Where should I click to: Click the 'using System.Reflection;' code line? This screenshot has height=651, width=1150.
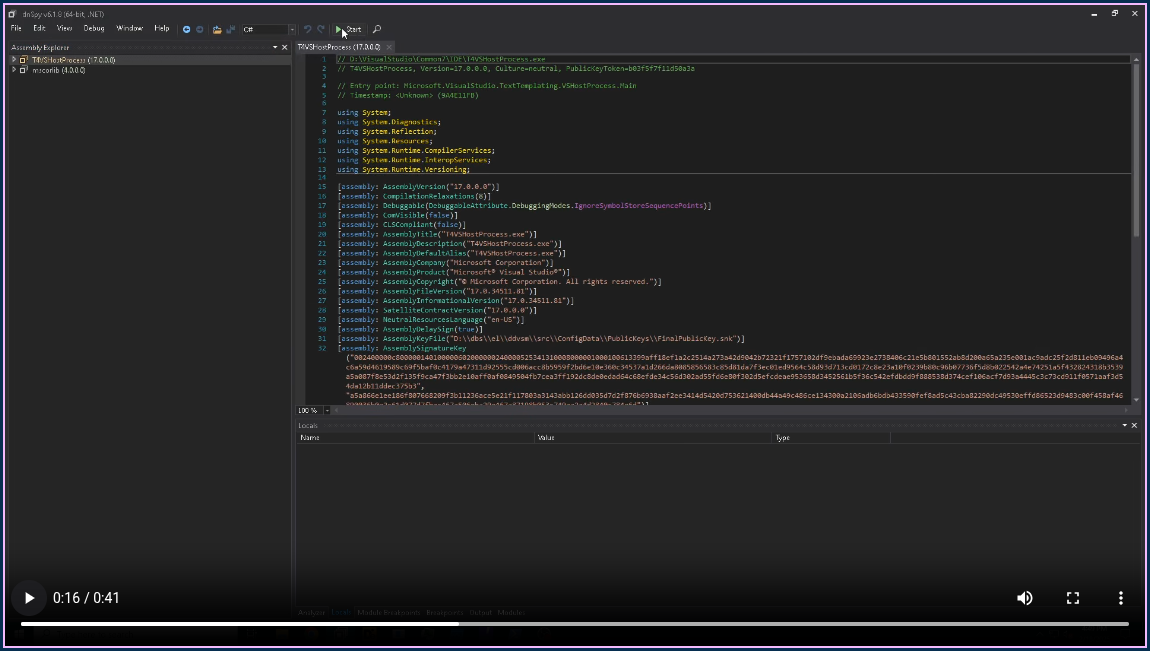387,132
